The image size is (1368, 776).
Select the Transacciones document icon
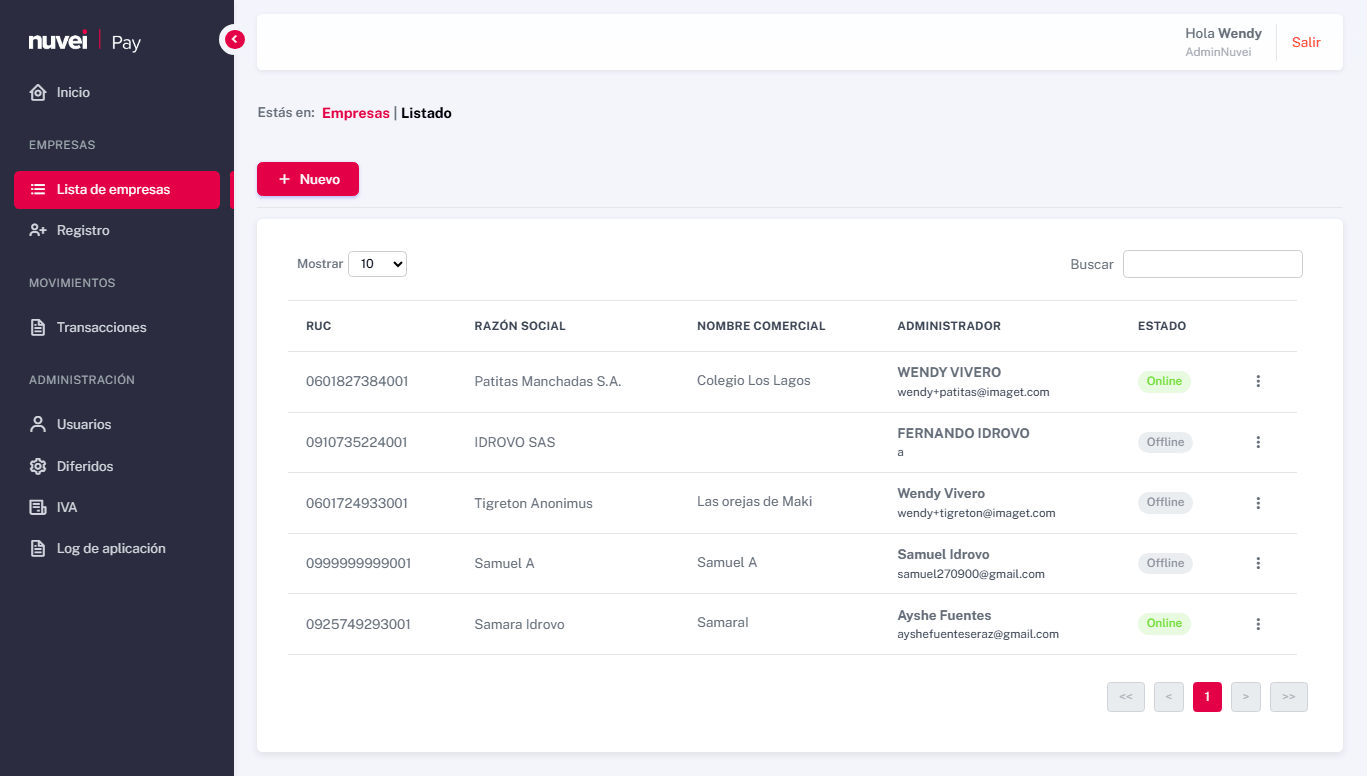point(37,326)
